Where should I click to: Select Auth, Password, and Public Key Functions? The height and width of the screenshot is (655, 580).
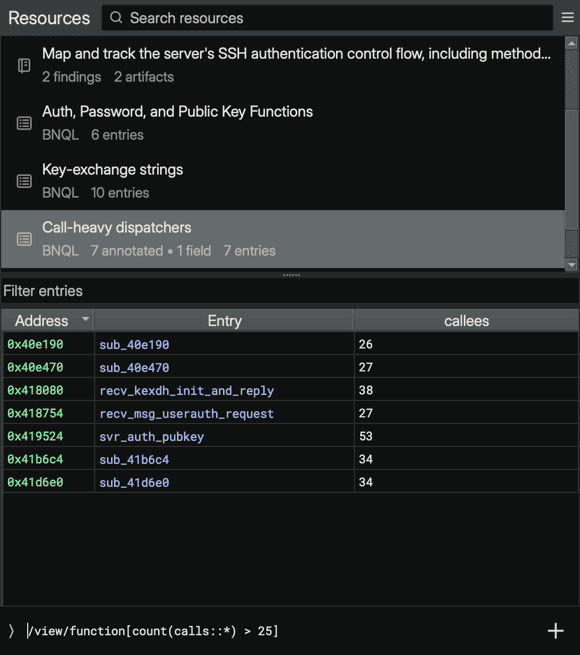point(283,123)
